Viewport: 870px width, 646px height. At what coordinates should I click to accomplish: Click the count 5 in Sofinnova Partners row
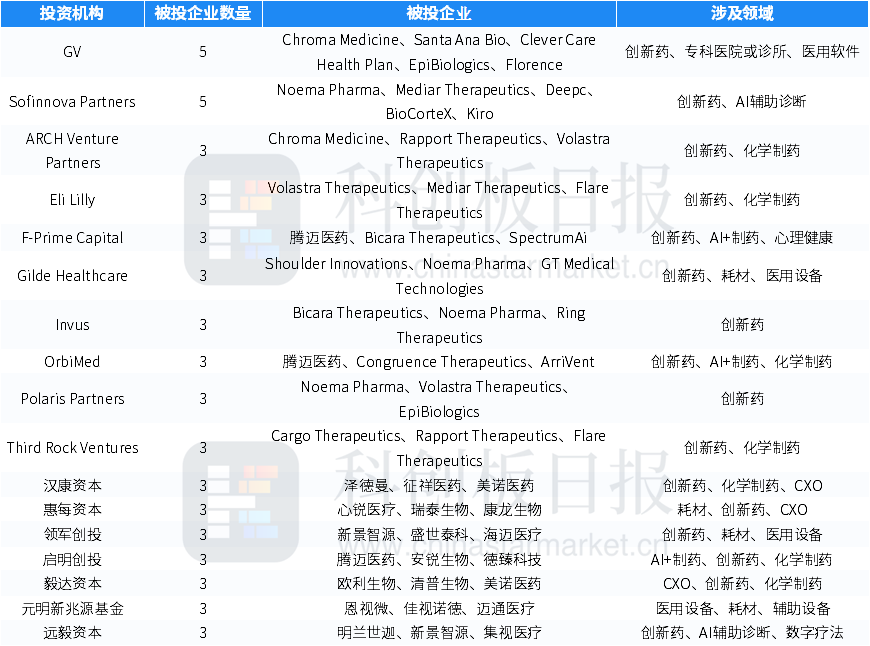point(203,102)
